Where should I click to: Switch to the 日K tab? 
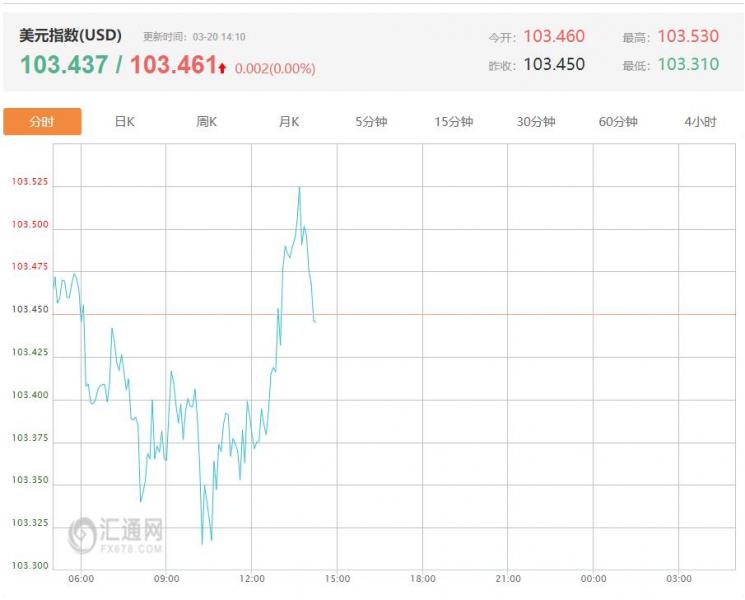(124, 122)
